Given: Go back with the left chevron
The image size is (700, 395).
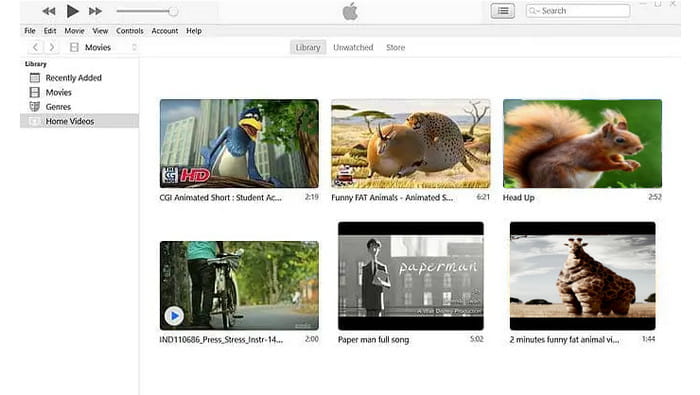Looking at the screenshot, I should [35, 47].
